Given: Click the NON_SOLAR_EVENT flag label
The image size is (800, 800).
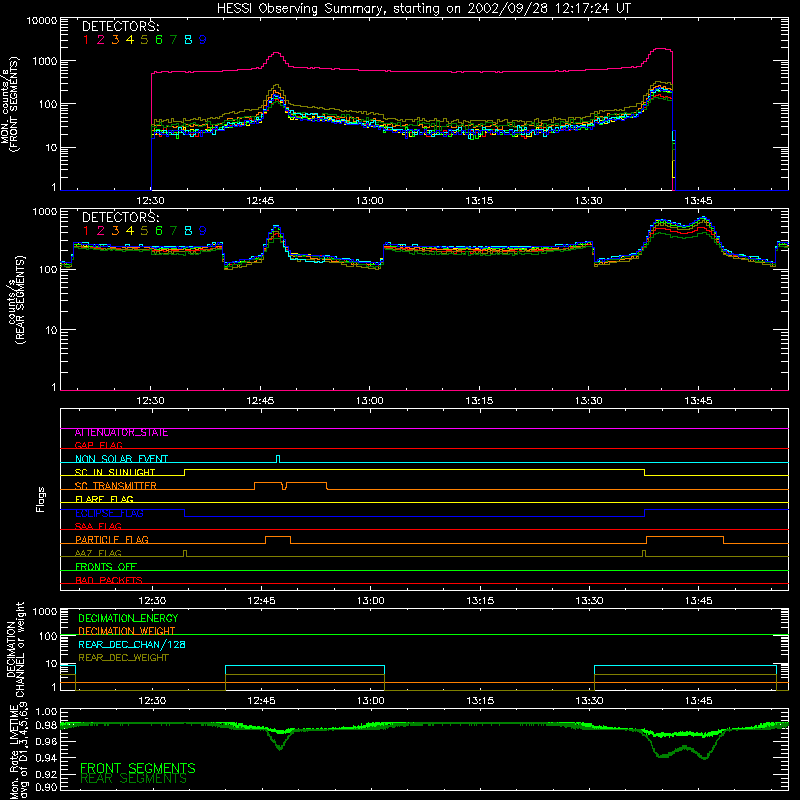Looking at the screenshot, I should coord(121,459).
